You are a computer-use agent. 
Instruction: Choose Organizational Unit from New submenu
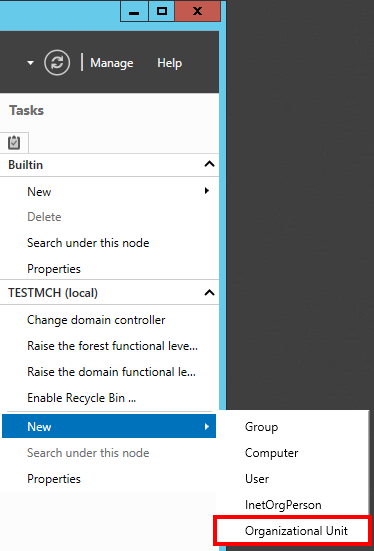click(296, 531)
